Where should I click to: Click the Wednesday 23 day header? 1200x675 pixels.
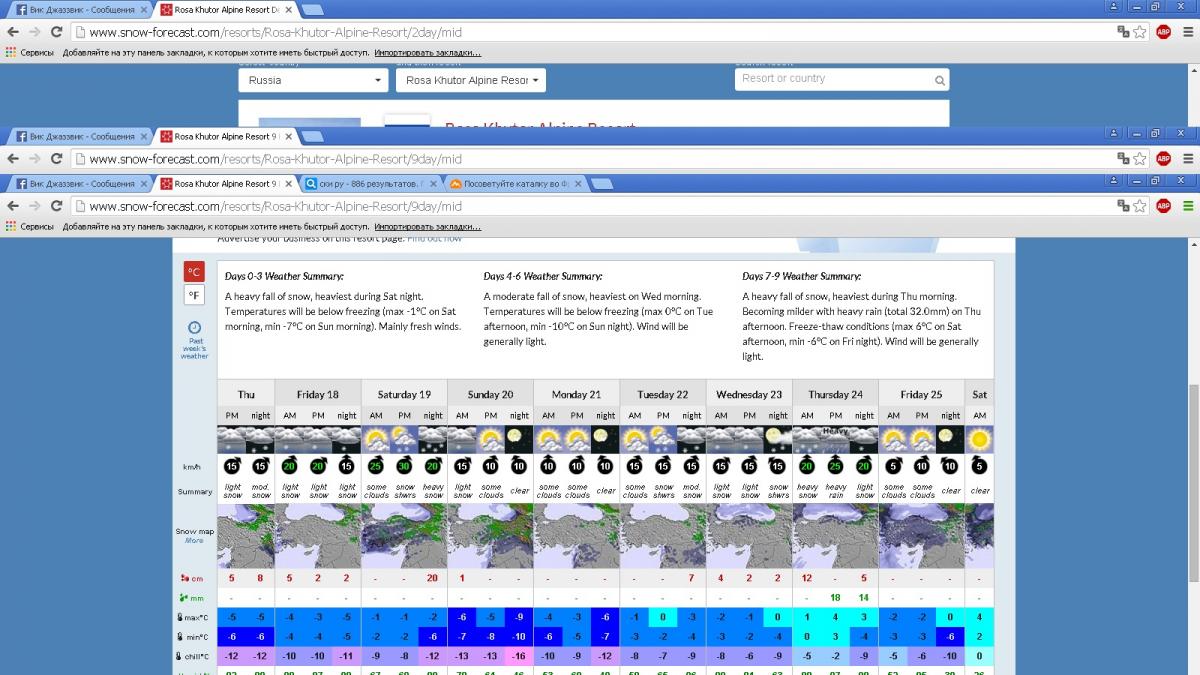749,394
